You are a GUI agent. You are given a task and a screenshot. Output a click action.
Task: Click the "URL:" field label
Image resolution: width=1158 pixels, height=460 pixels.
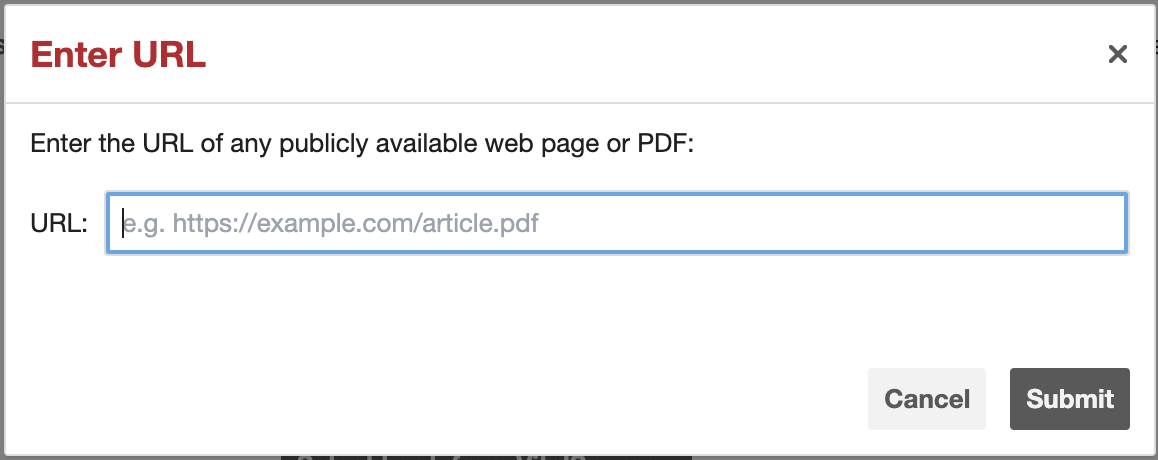tap(59, 222)
